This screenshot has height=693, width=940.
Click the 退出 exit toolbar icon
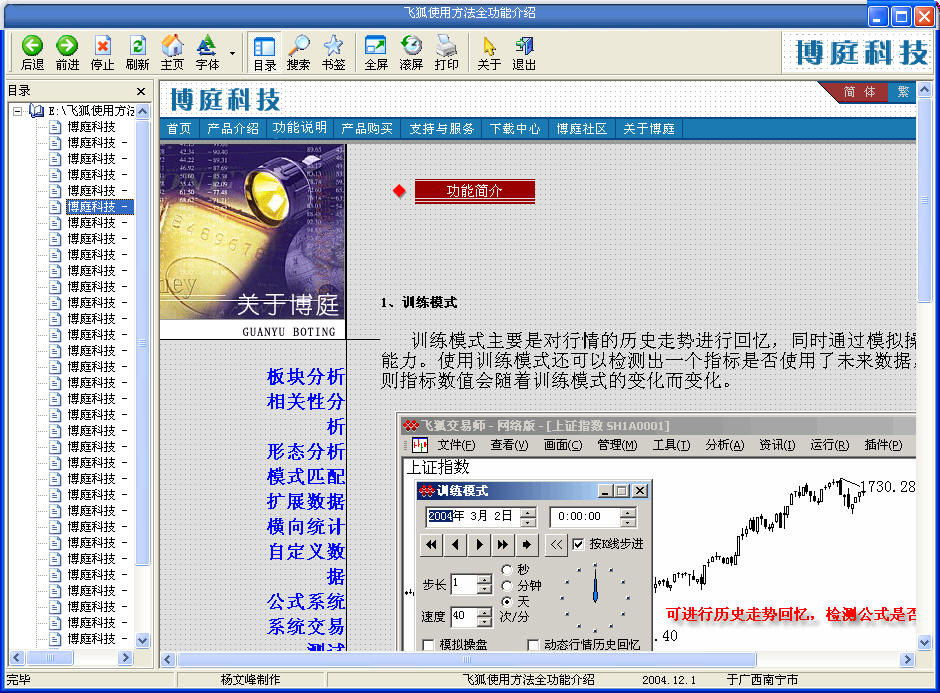(x=524, y=52)
